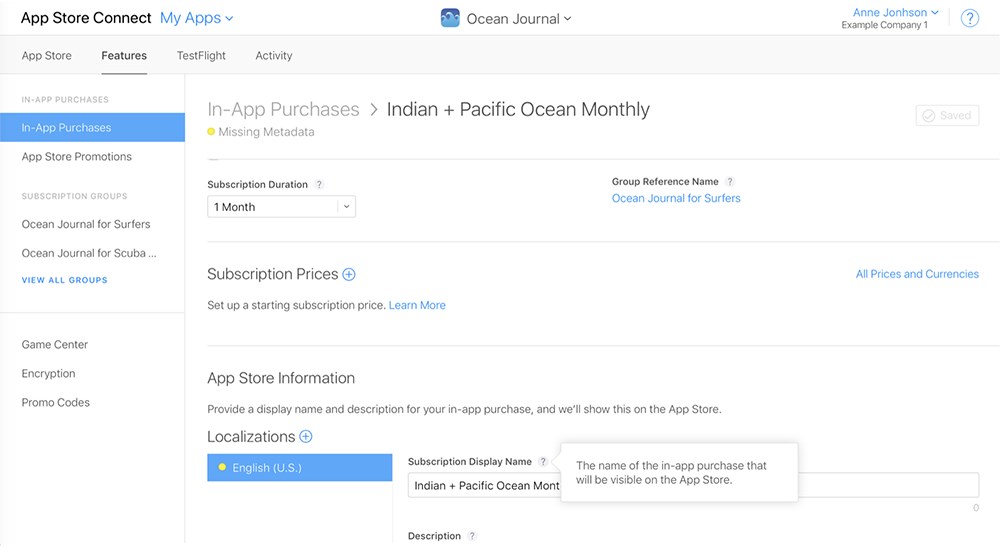Open Ocean Journal for Surfers sidebar group
The image size is (1000, 559).
[x=86, y=224]
